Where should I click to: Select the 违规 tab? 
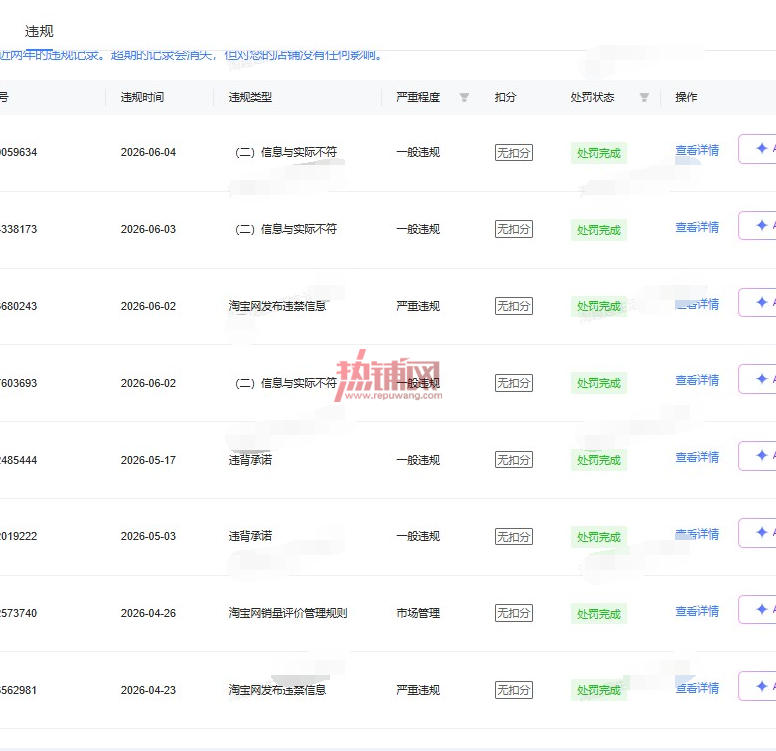[x=39, y=32]
